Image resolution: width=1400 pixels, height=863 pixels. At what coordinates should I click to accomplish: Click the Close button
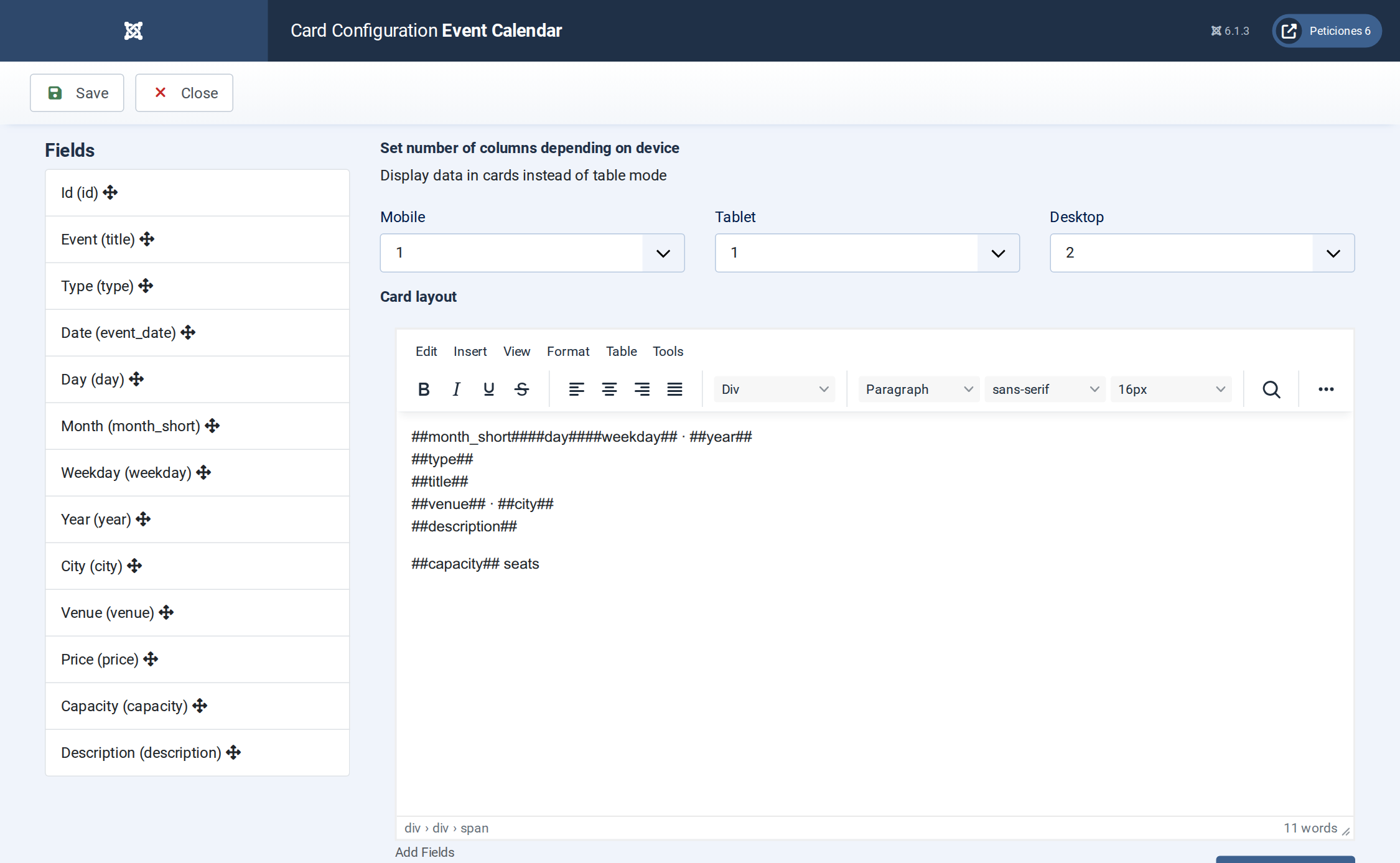(x=184, y=93)
